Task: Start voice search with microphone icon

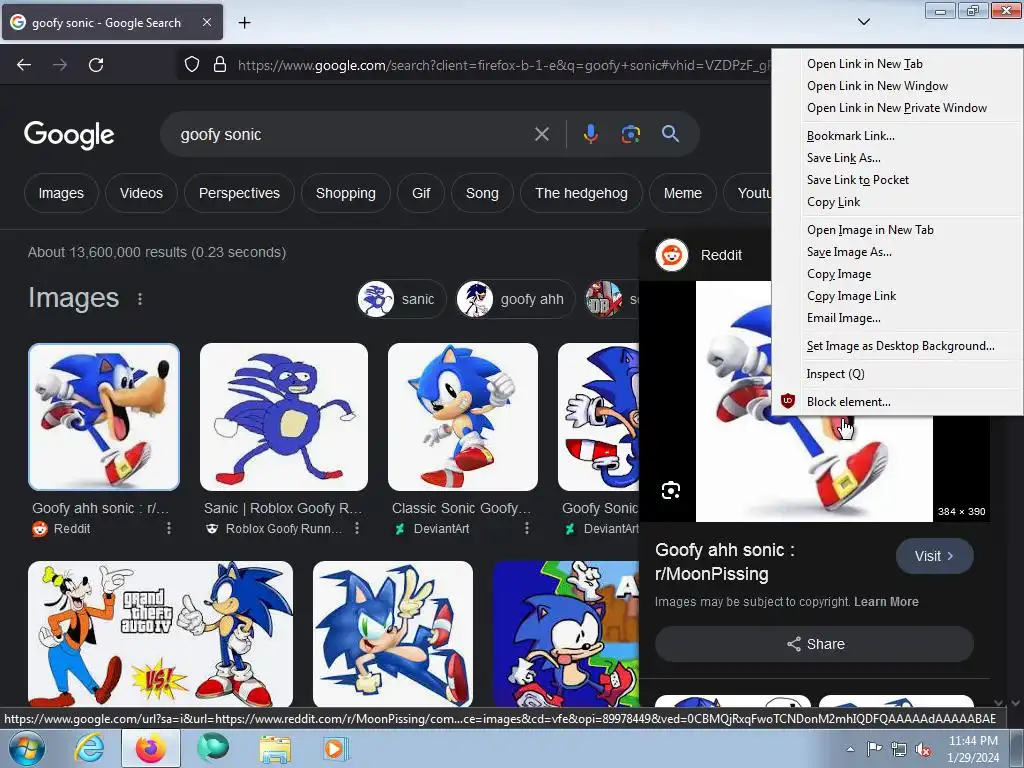Action: (x=590, y=135)
